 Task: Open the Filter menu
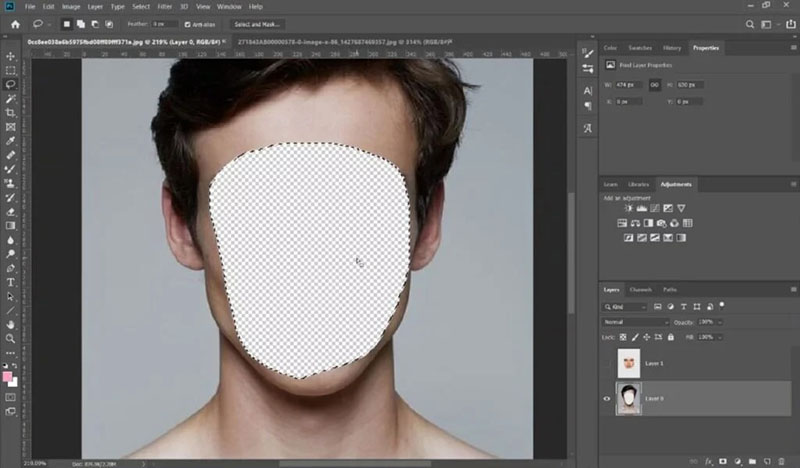click(x=162, y=7)
